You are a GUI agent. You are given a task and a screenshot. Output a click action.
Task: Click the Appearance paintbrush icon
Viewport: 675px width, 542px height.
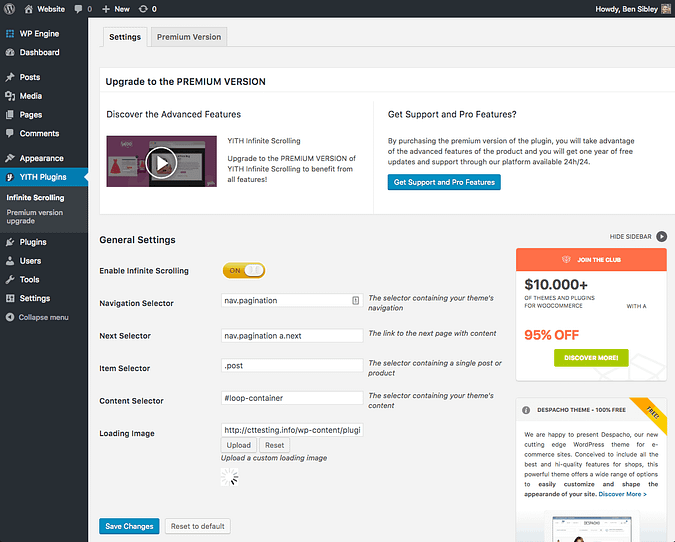coord(10,158)
